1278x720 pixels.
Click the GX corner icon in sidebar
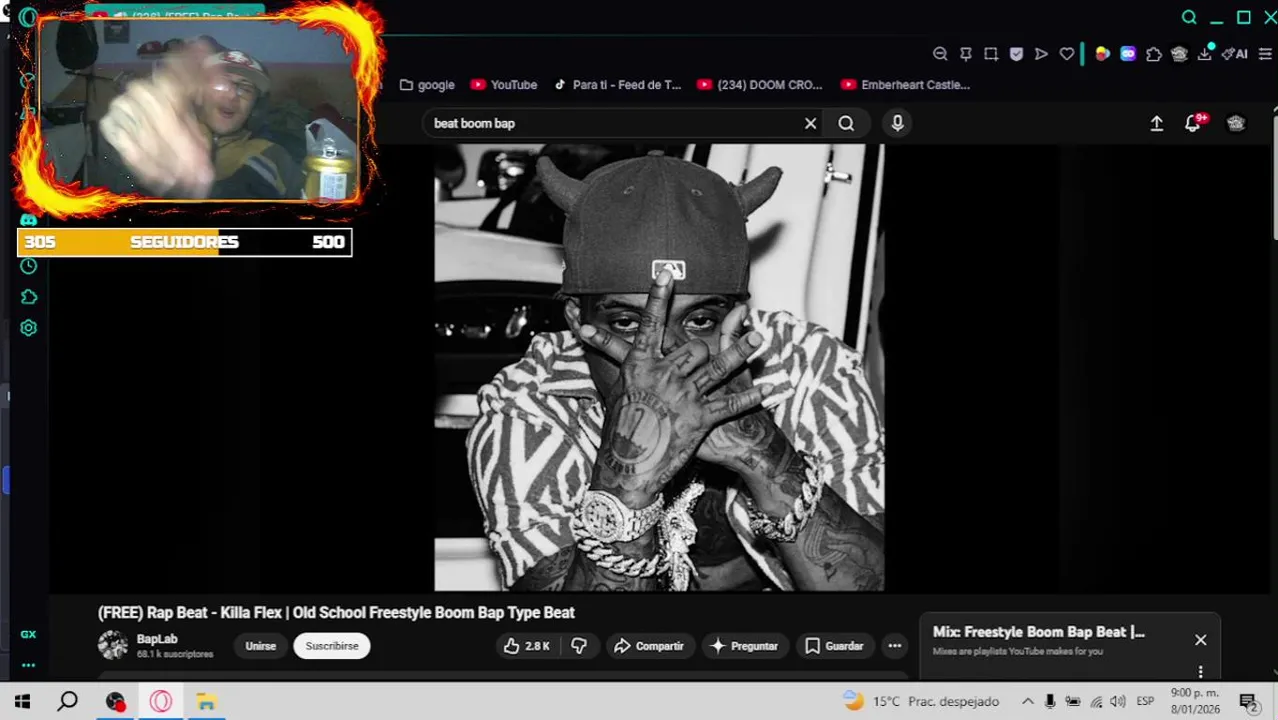(28, 634)
